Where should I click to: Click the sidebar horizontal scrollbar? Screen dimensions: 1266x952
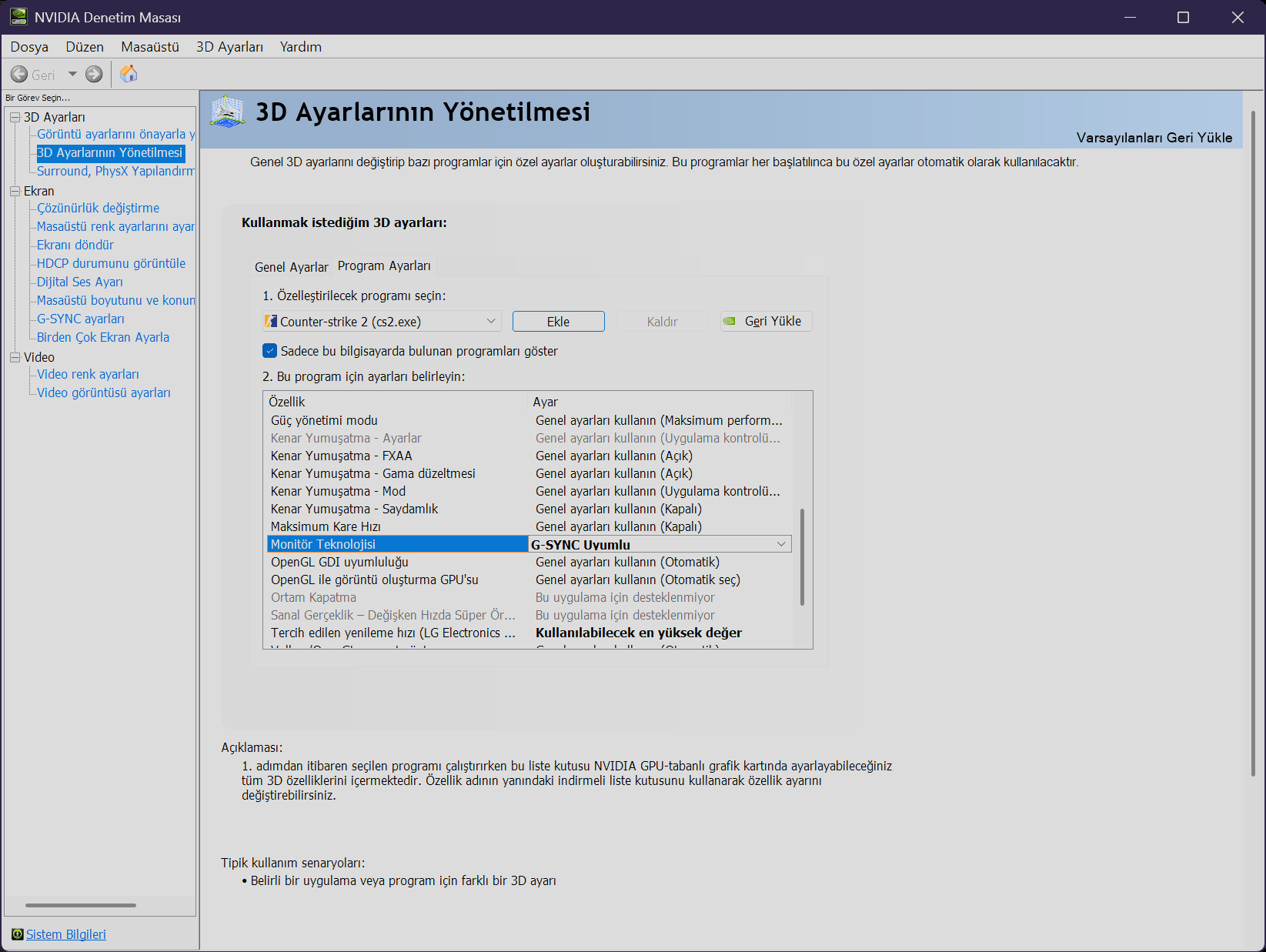(x=81, y=905)
